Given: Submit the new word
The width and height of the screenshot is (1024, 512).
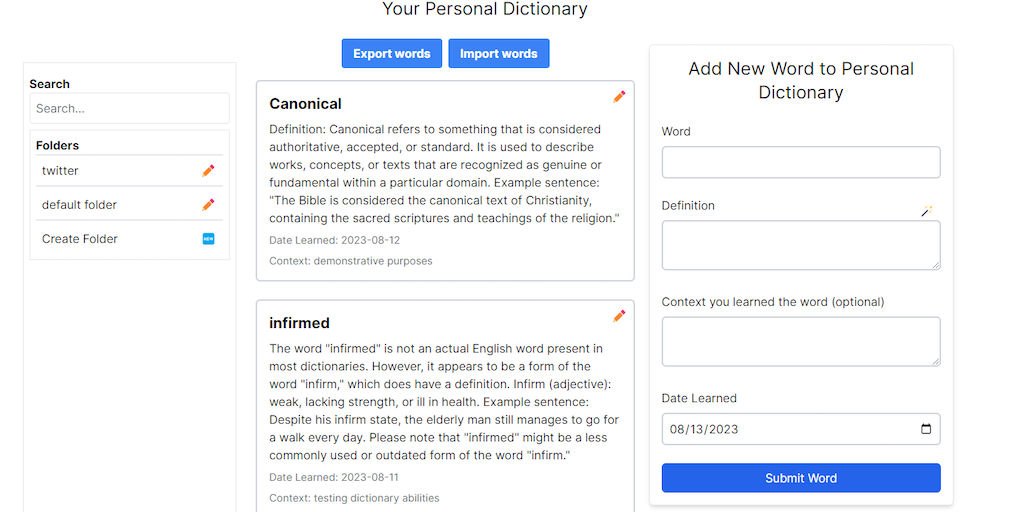Looking at the screenshot, I should (800, 478).
